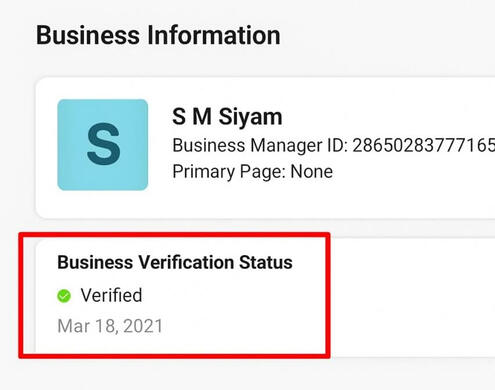Viewport: 495px width, 390px height.
Task: Click the Verified status text
Action: coord(111,295)
